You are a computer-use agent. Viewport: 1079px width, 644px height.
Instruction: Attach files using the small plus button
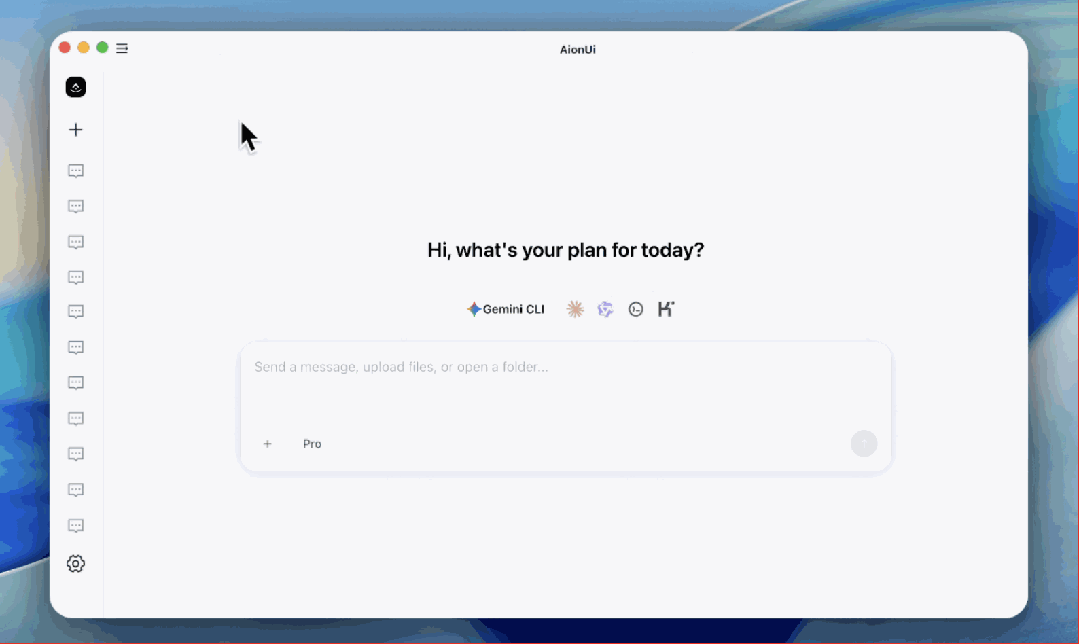(x=268, y=444)
